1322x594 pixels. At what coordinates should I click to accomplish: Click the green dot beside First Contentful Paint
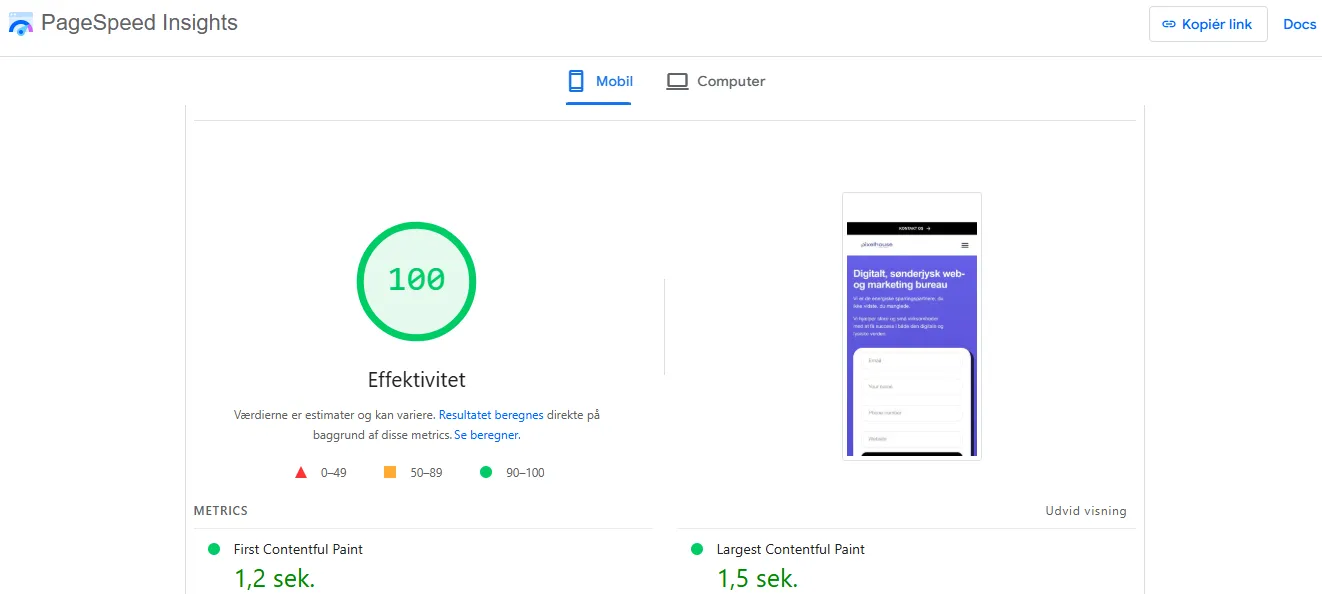click(x=213, y=549)
